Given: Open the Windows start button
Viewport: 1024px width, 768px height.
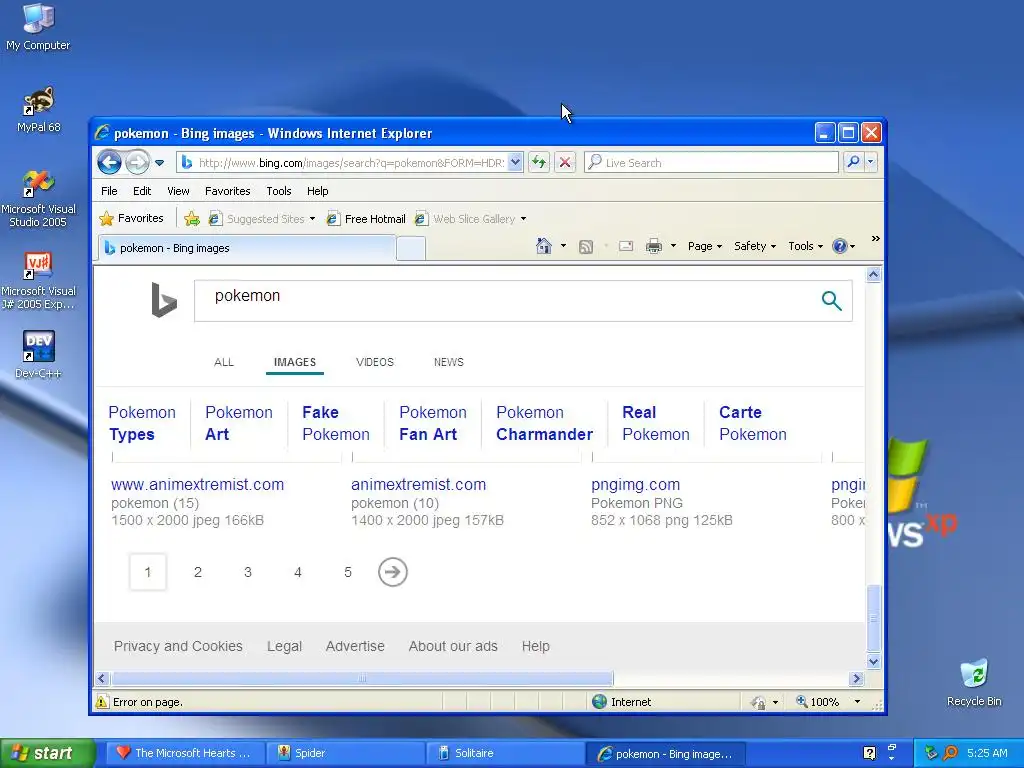Looking at the screenshot, I should tap(47, 753).
